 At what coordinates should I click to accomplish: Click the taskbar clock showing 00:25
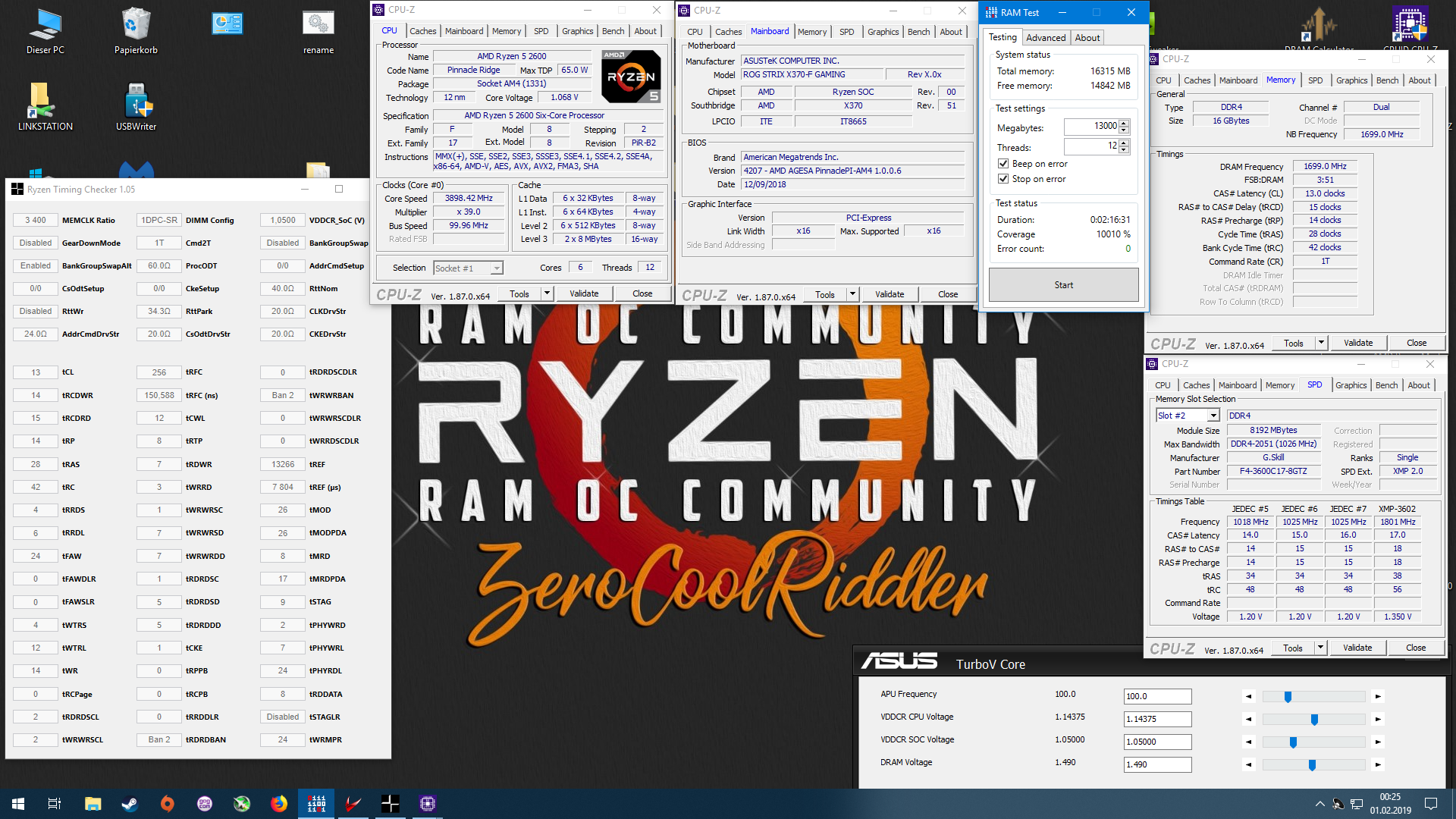pos(1390,804)
